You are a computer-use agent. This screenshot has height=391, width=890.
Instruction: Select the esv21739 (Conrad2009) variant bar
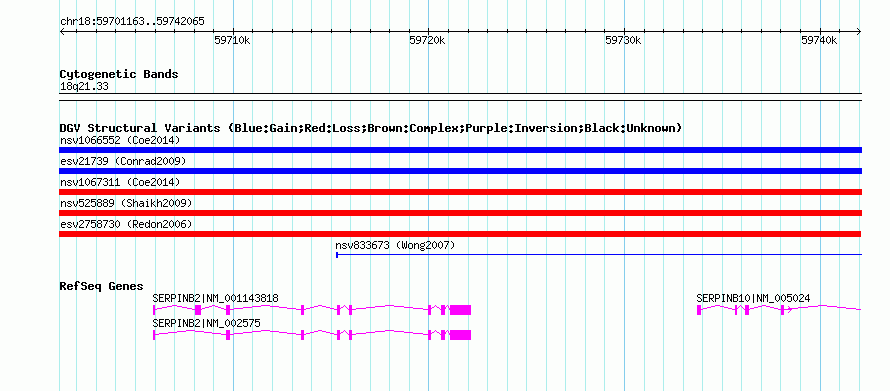[x=460, y=171]
